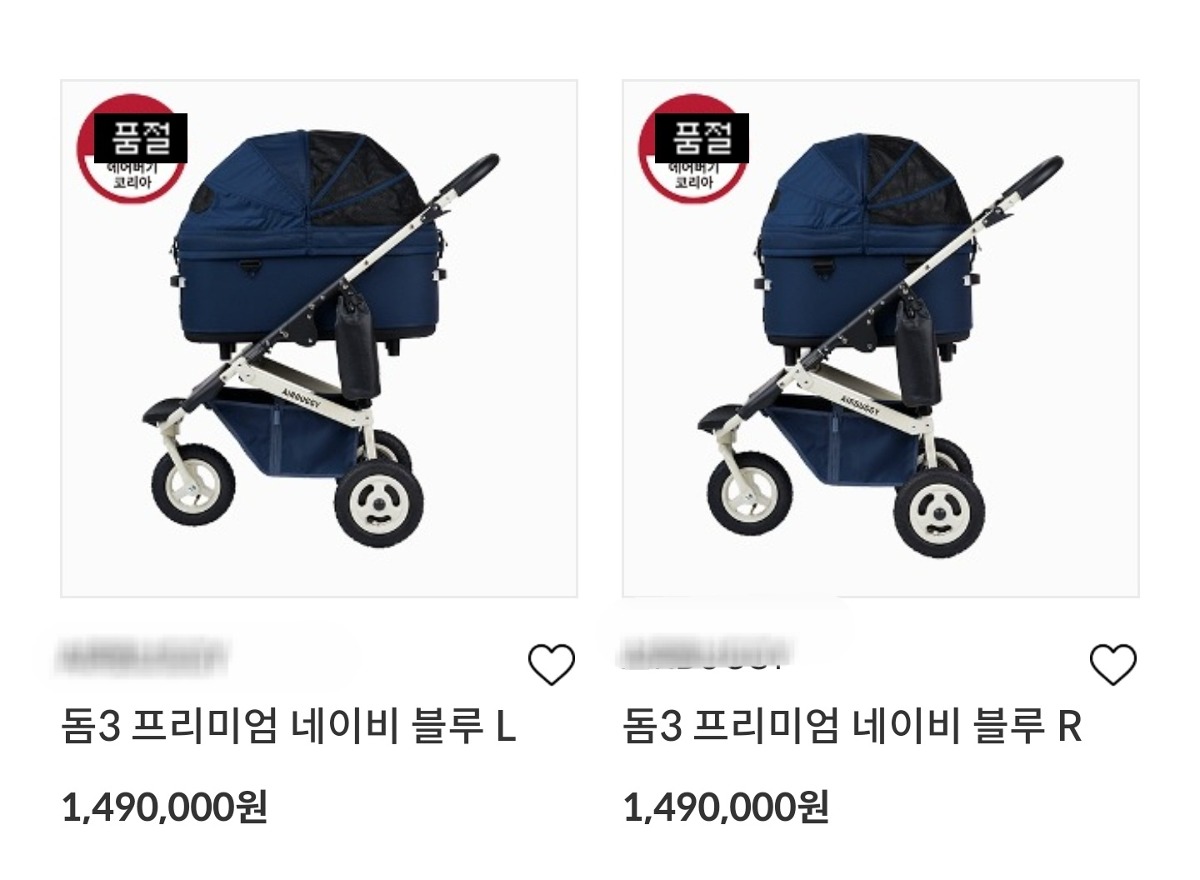Click the 1,490,000원 price under the L product

click(165, 806)
